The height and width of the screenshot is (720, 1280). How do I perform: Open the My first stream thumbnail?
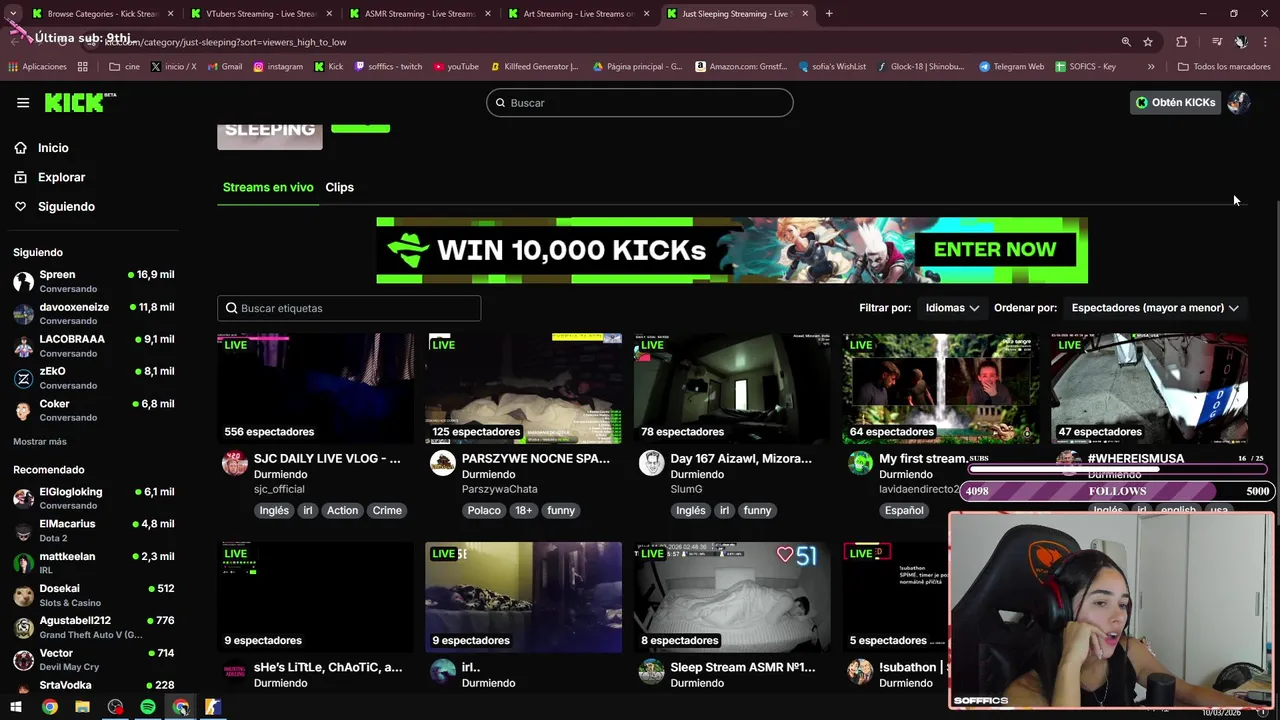940,388
